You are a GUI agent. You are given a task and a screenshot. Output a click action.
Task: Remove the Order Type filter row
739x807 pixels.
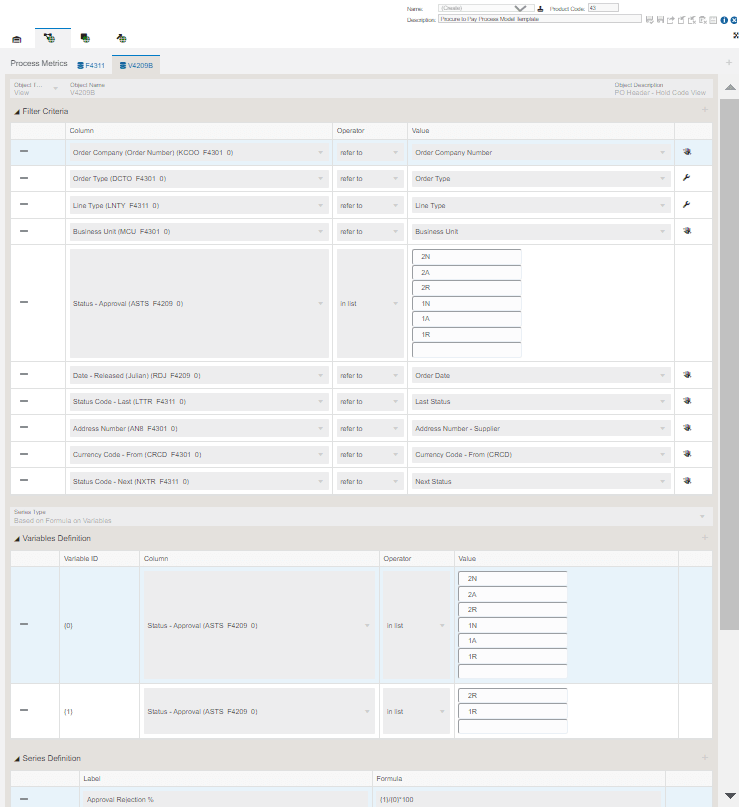tap(24, 178)
